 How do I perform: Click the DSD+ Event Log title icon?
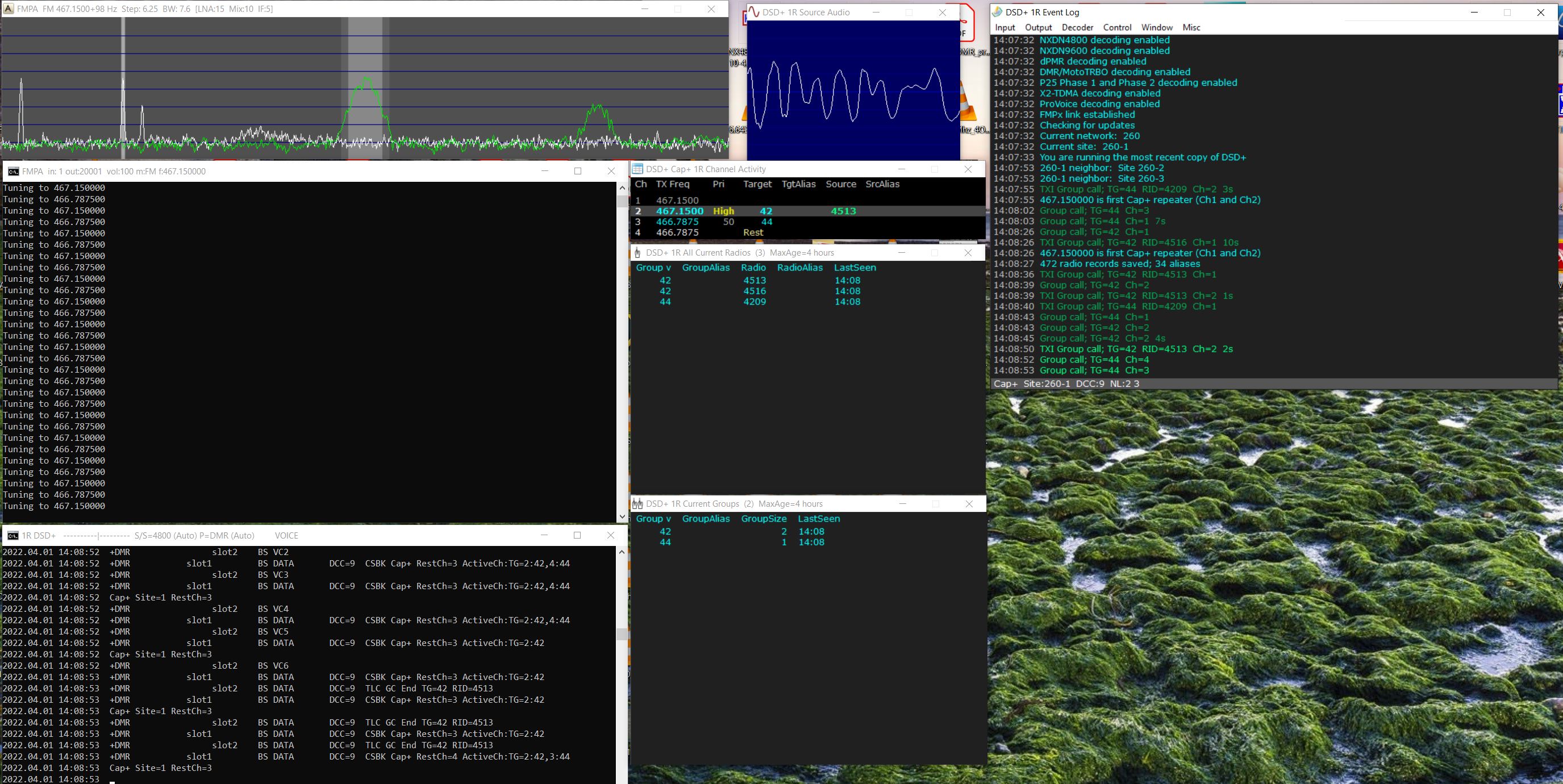(x=998, y=12)
